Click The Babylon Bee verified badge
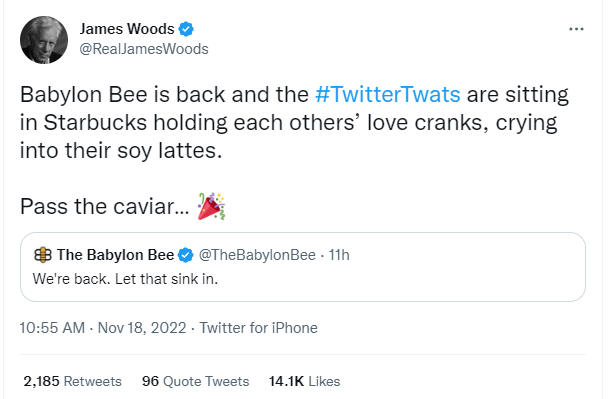The width and height of the screenshot is (609, 399). [x=186, y=255]
